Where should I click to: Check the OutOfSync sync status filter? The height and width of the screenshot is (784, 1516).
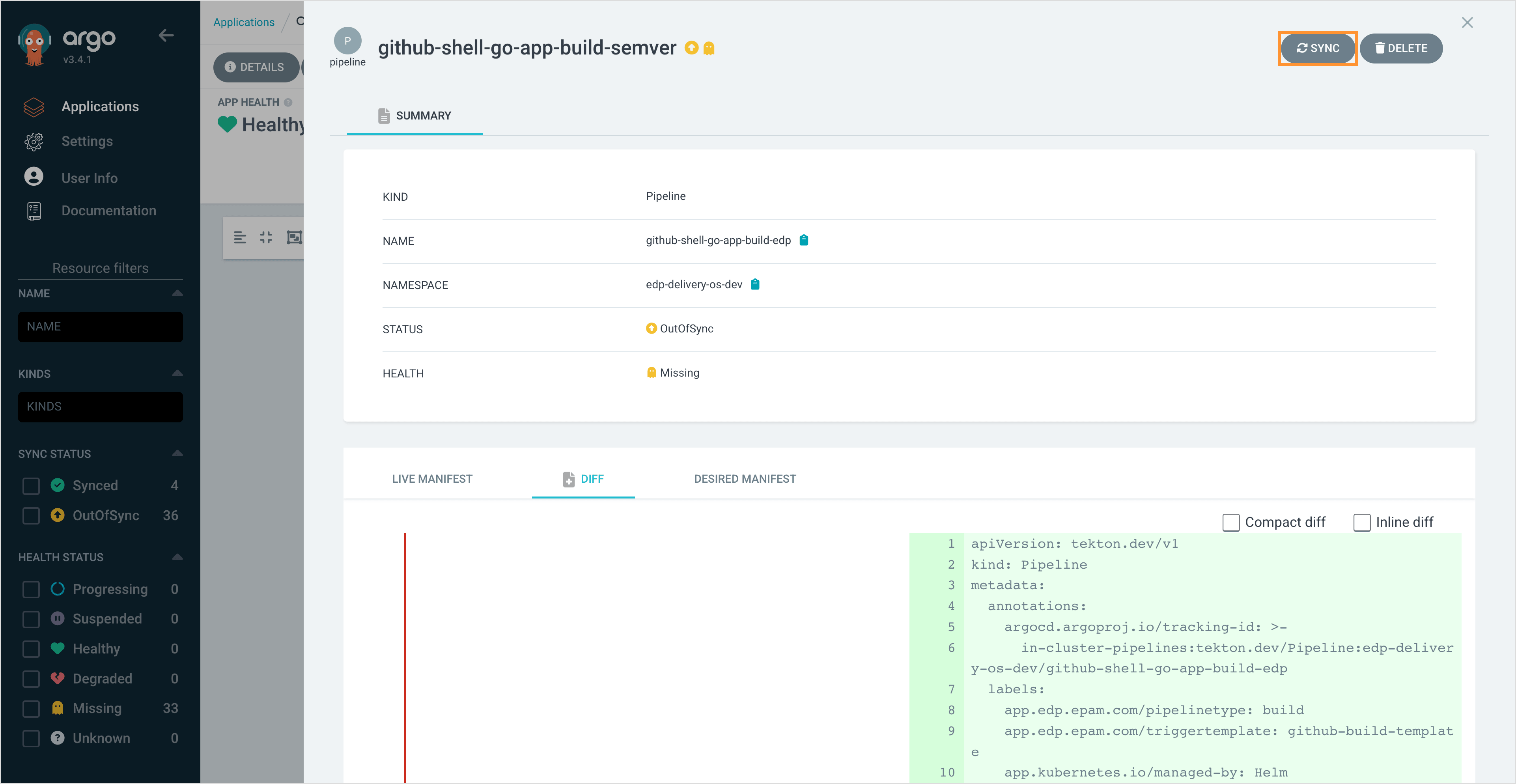(31, 515)
